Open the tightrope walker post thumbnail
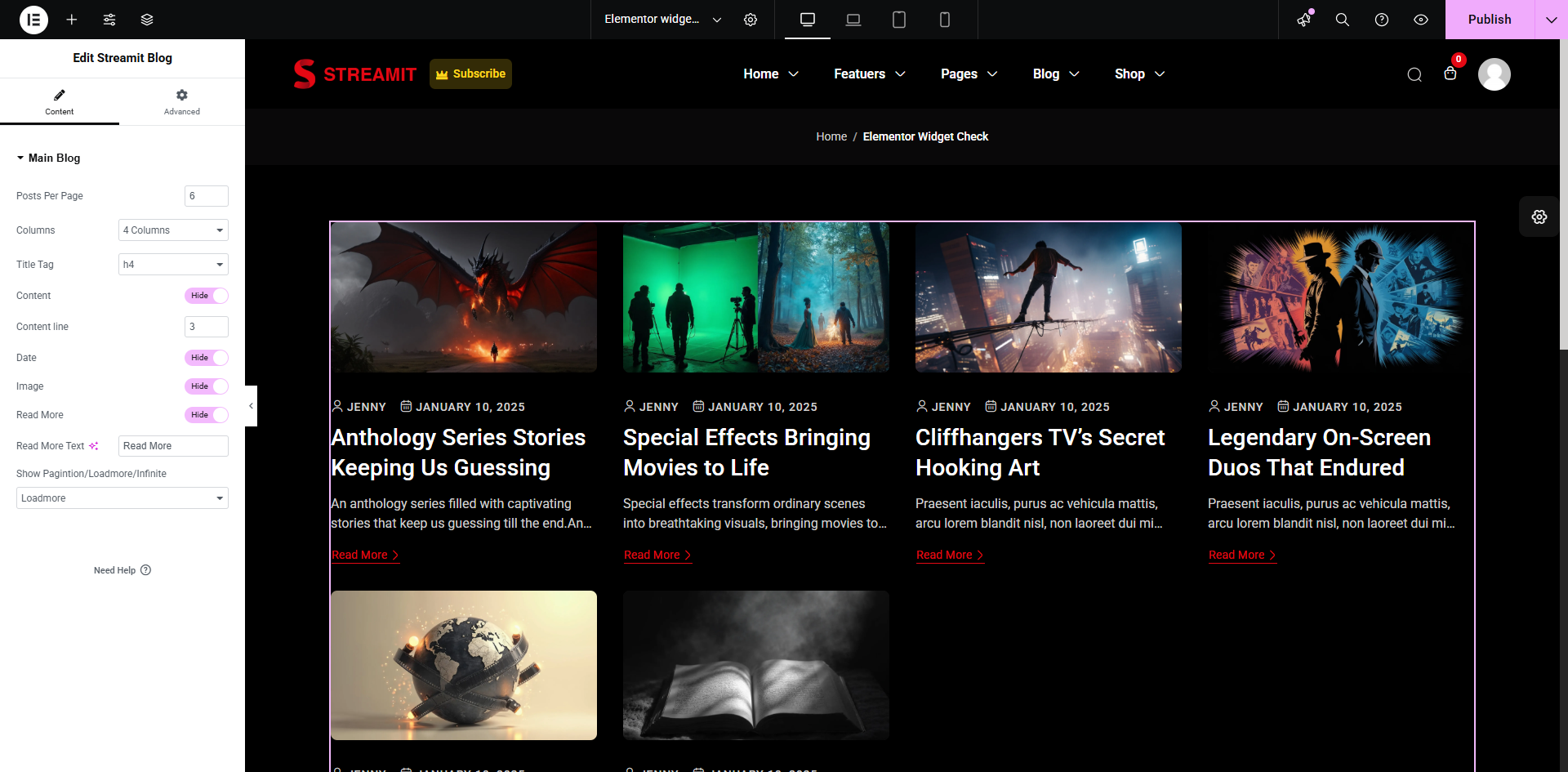This screenshot has width=1568, height=772. pyautogui.click(x=1049, y=297)
